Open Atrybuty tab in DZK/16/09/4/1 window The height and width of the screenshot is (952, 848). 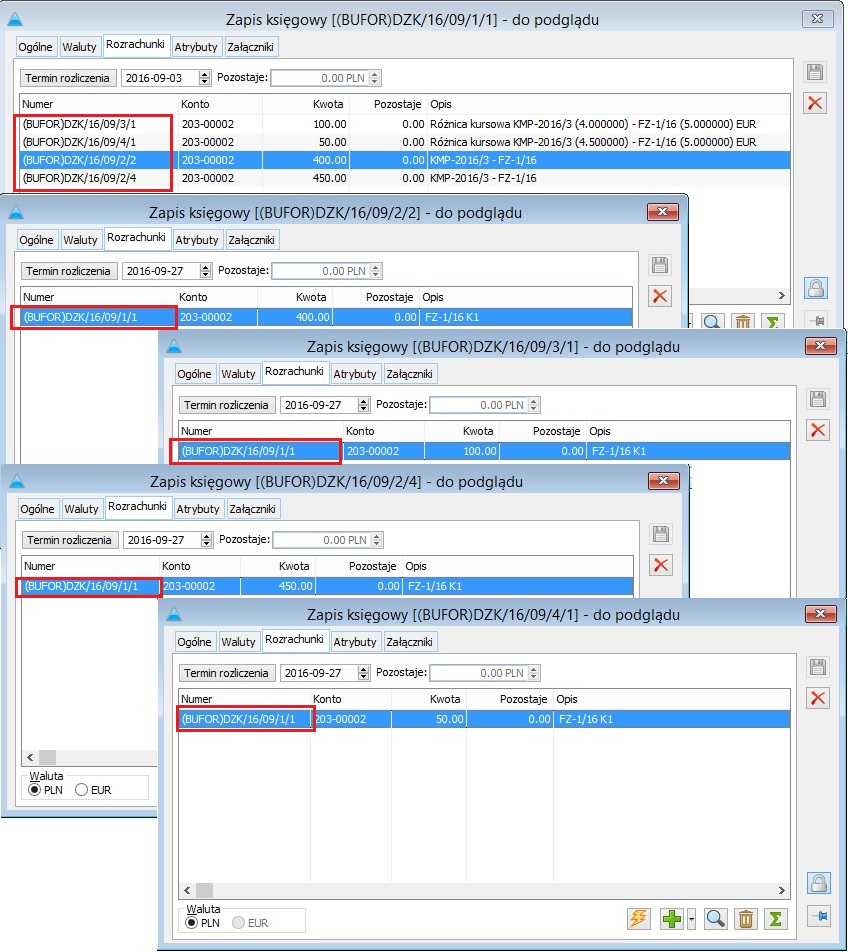(x=354, y=642)
